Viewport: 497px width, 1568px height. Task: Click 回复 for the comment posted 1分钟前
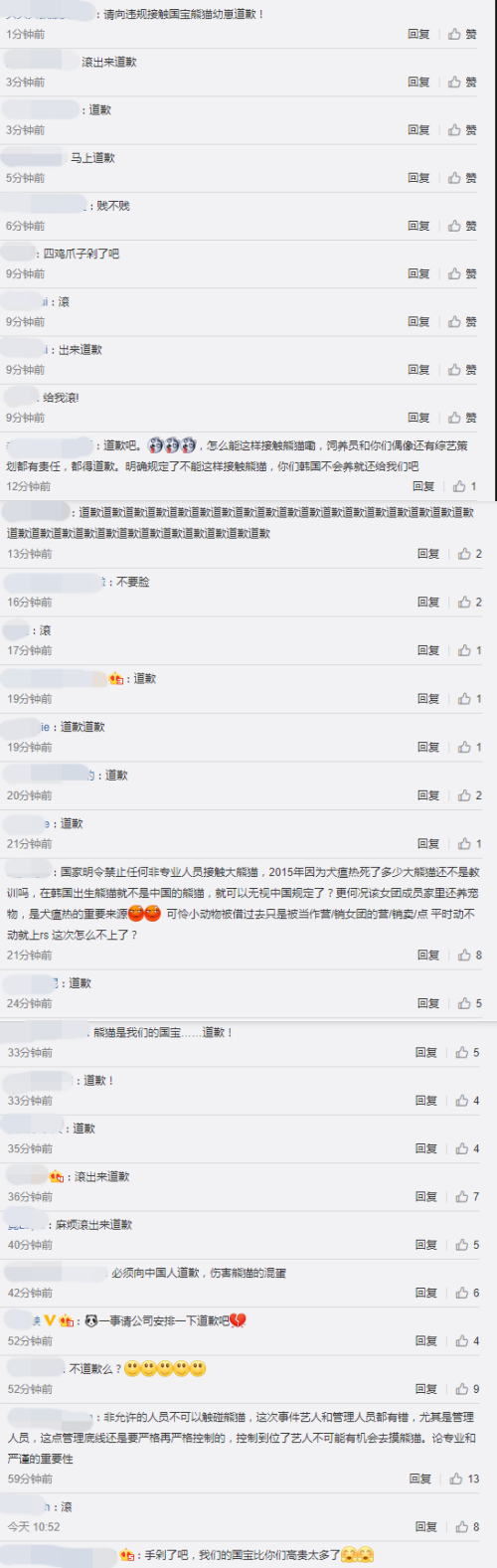coord(418,34)
